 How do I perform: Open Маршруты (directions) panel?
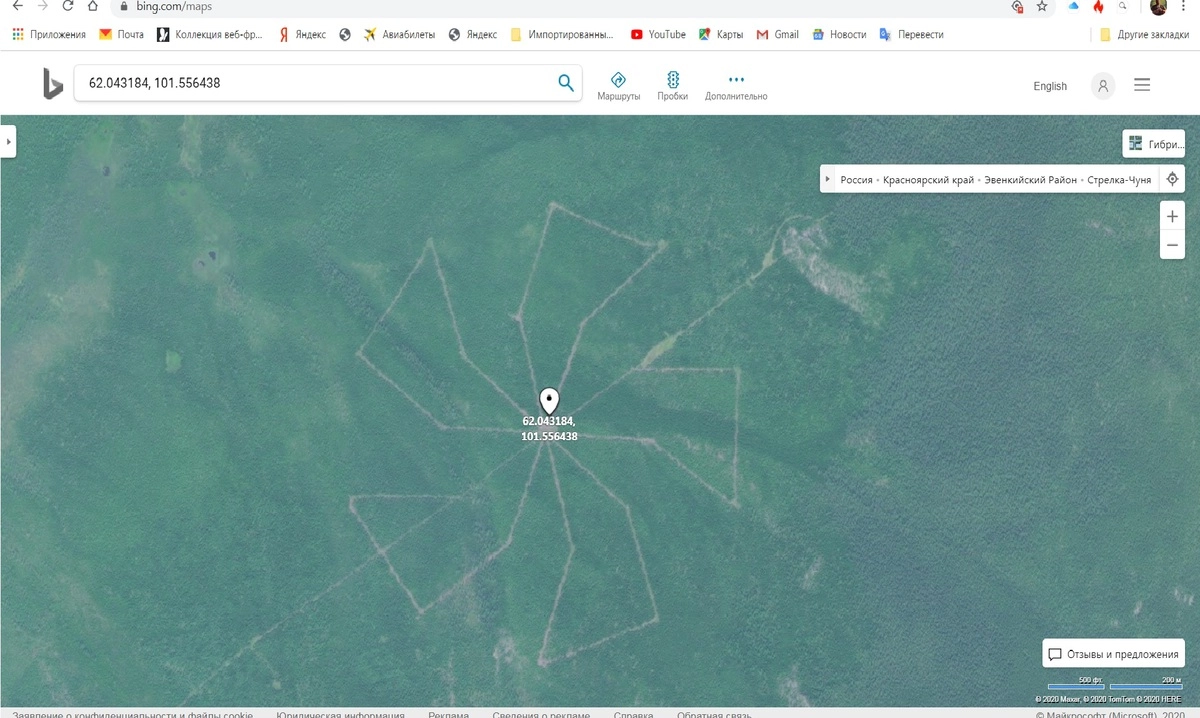(618, 85)
